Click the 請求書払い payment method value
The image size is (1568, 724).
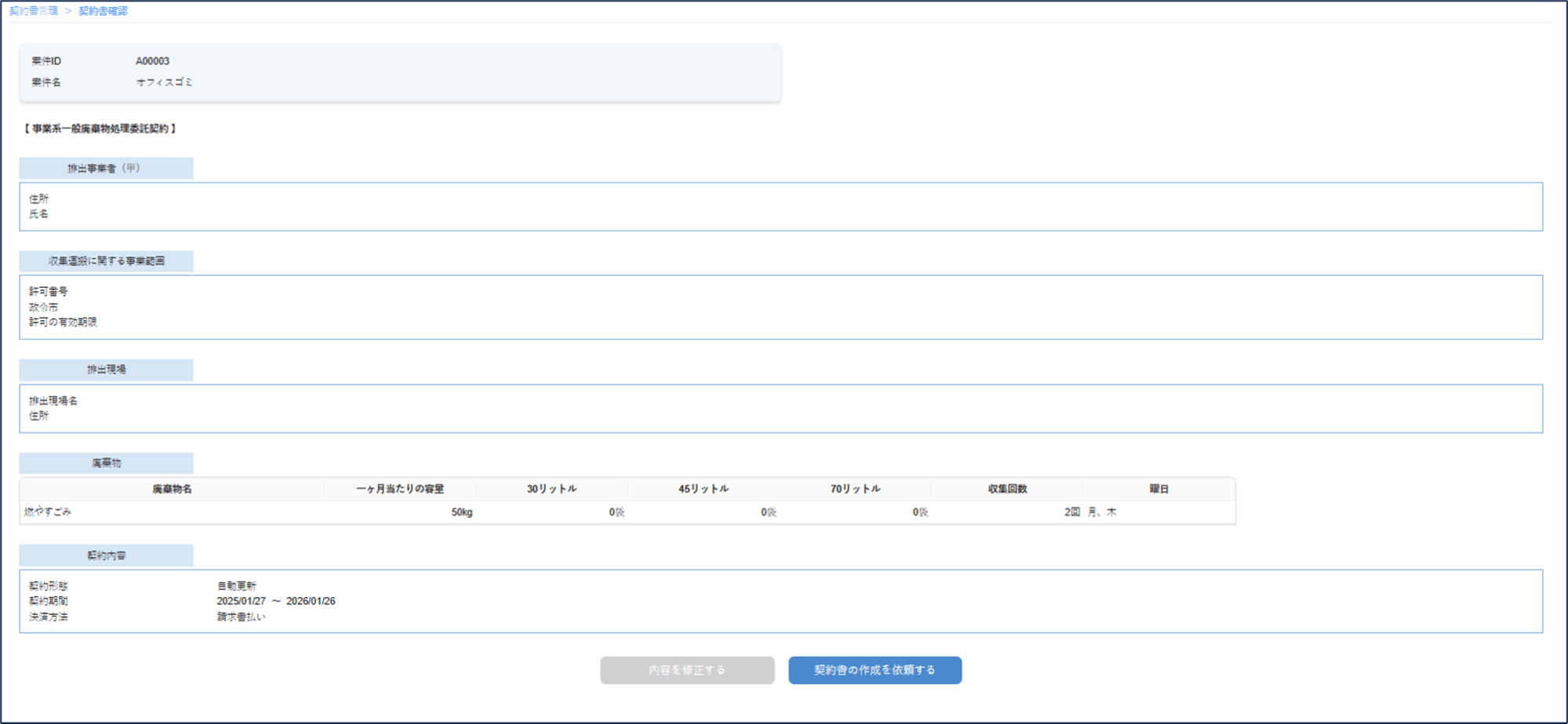tap(241, 617)
